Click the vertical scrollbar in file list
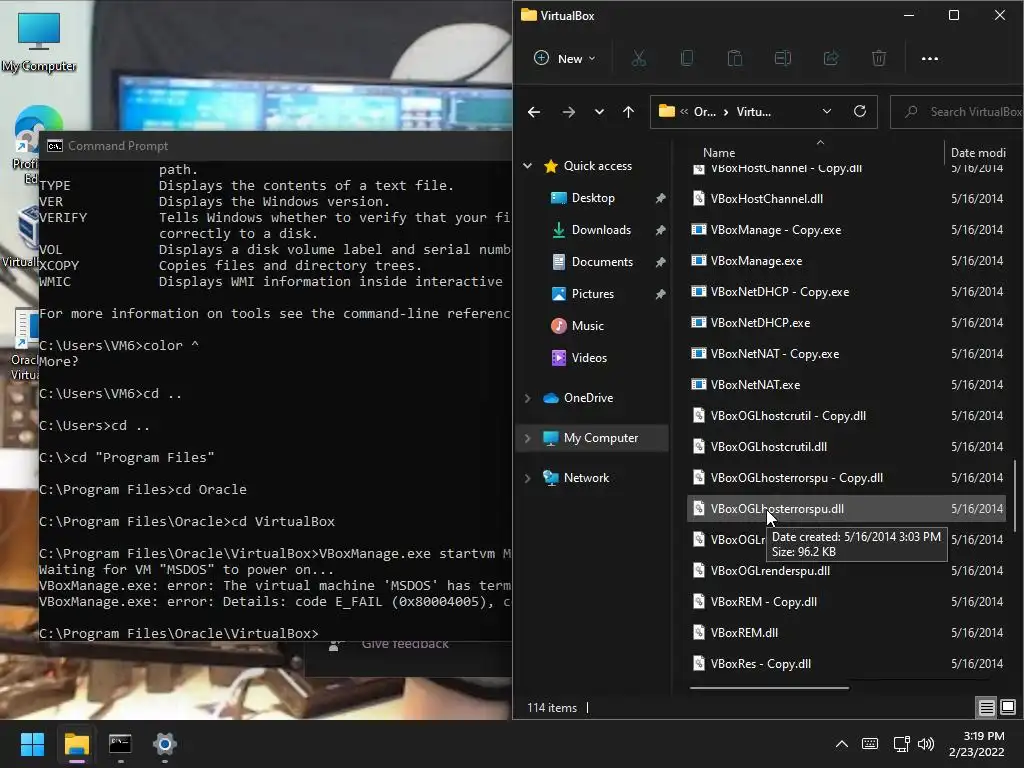 pos(1015,496)
